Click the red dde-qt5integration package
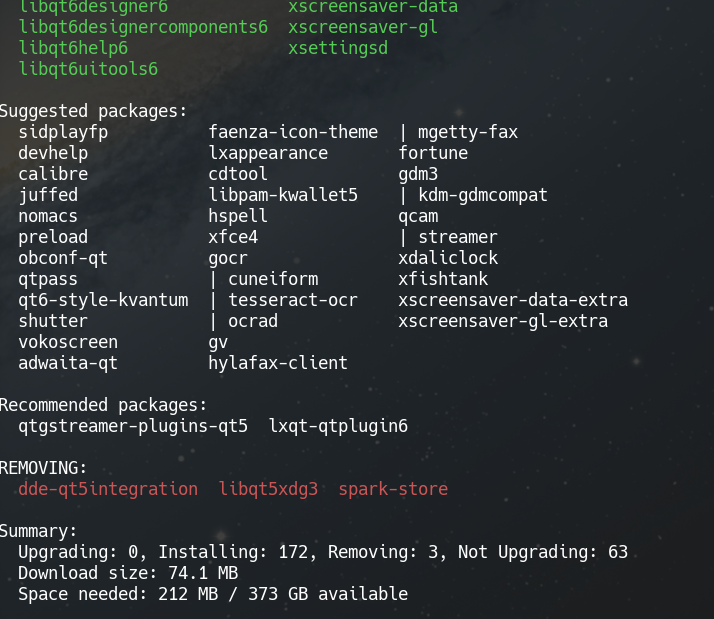Screen dimensions: 714x619 pyautogui.click(x=108, y=489)
